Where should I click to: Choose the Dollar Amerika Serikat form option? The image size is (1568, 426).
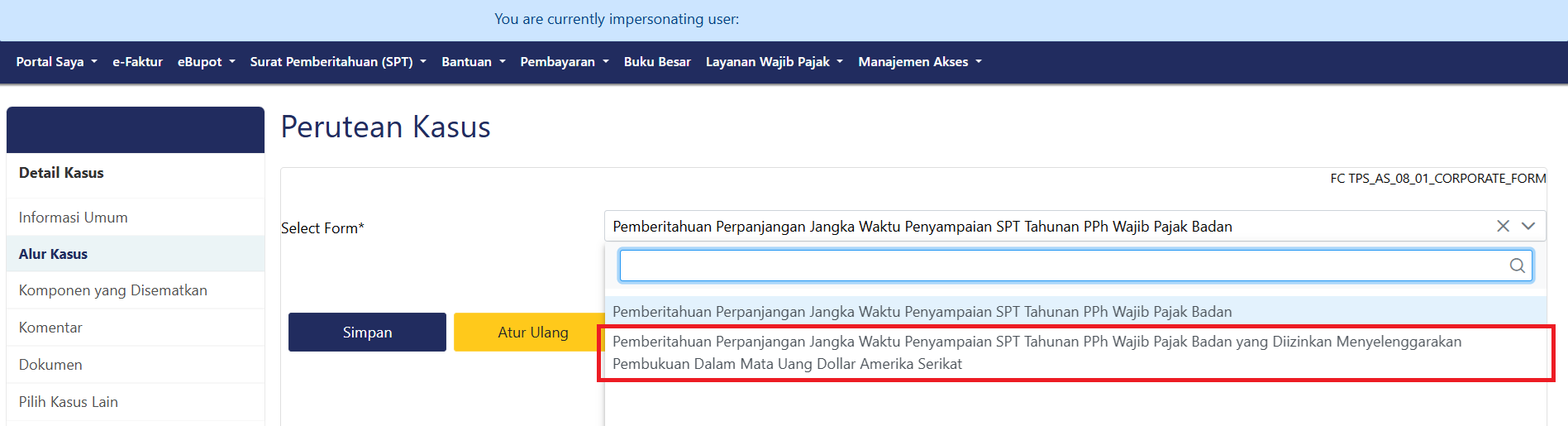point(1037,352)
